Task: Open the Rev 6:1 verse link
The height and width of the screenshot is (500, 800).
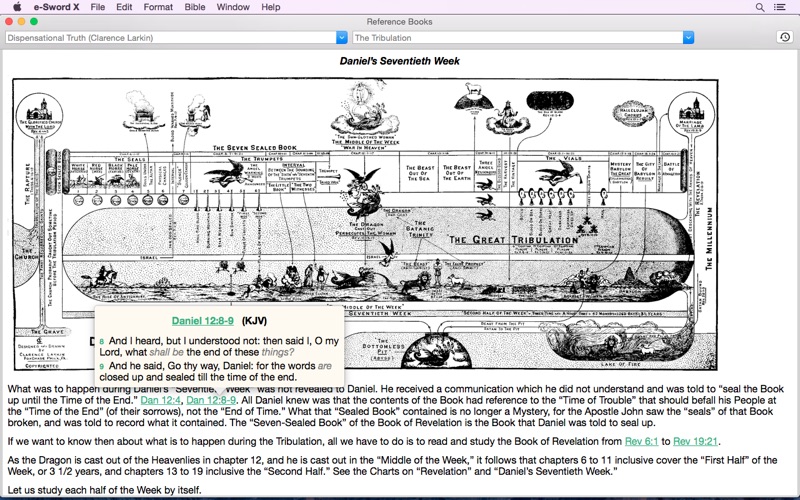Action: pos(641,441)
